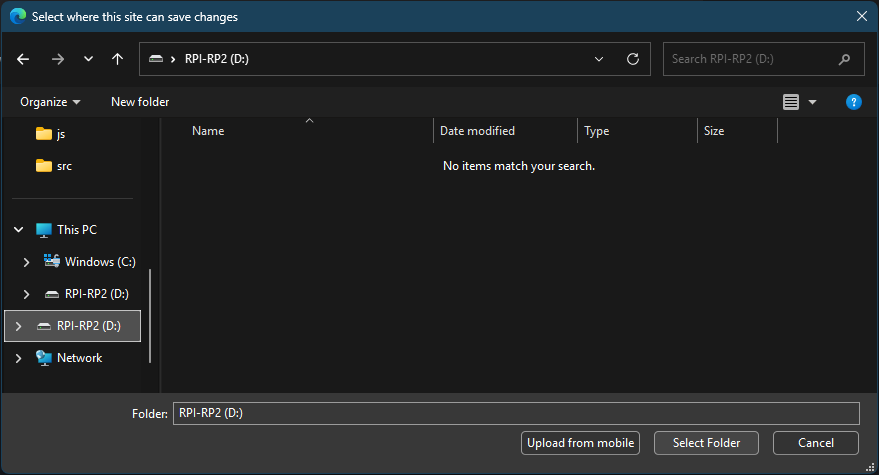Image resolution: width=879 pixels, height=475 pixels.
Task: Select the src folder in sidebar
Action: pos(63,166)
